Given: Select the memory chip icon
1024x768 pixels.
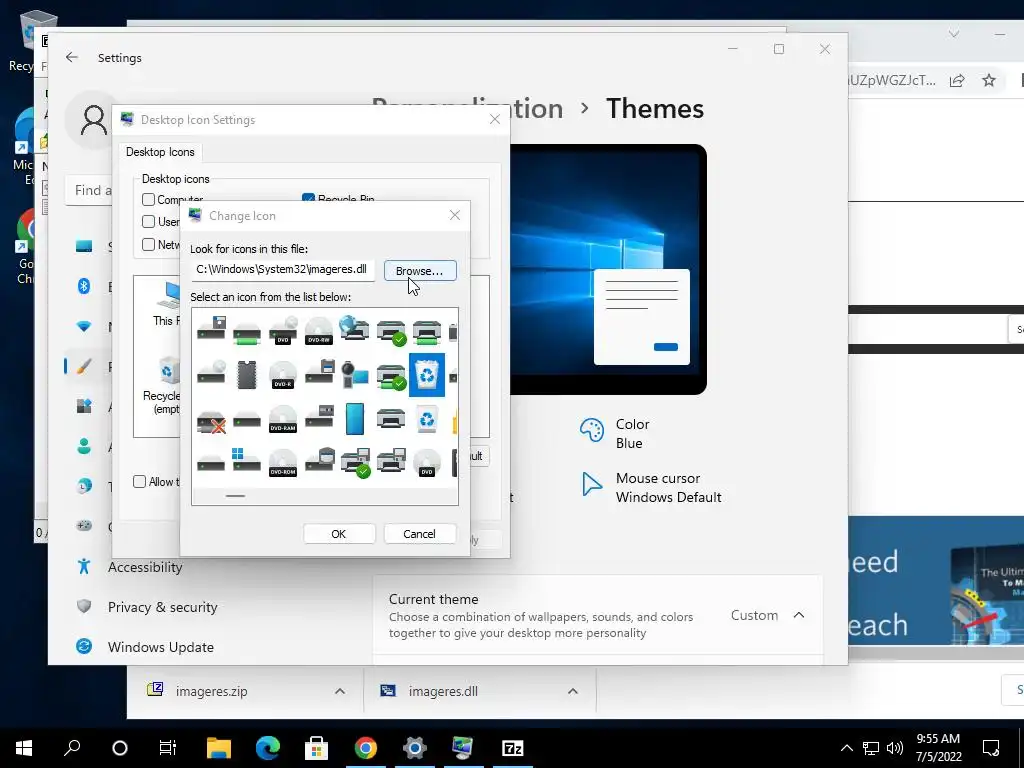Looking at the screenshot, I should [247, 375].
